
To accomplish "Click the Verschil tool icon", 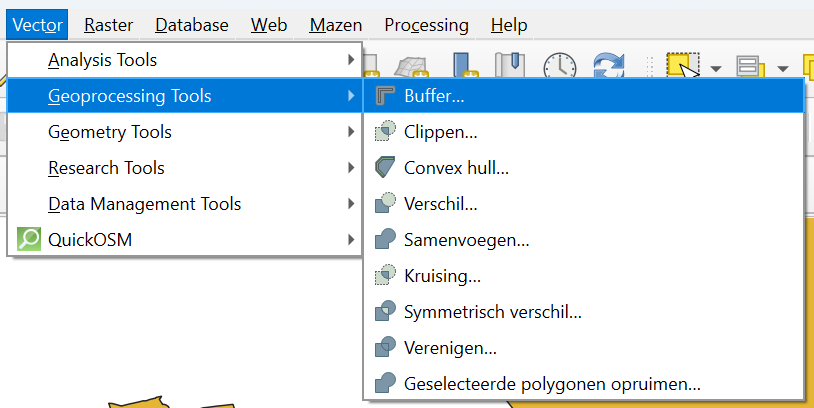I will (385, 204).
